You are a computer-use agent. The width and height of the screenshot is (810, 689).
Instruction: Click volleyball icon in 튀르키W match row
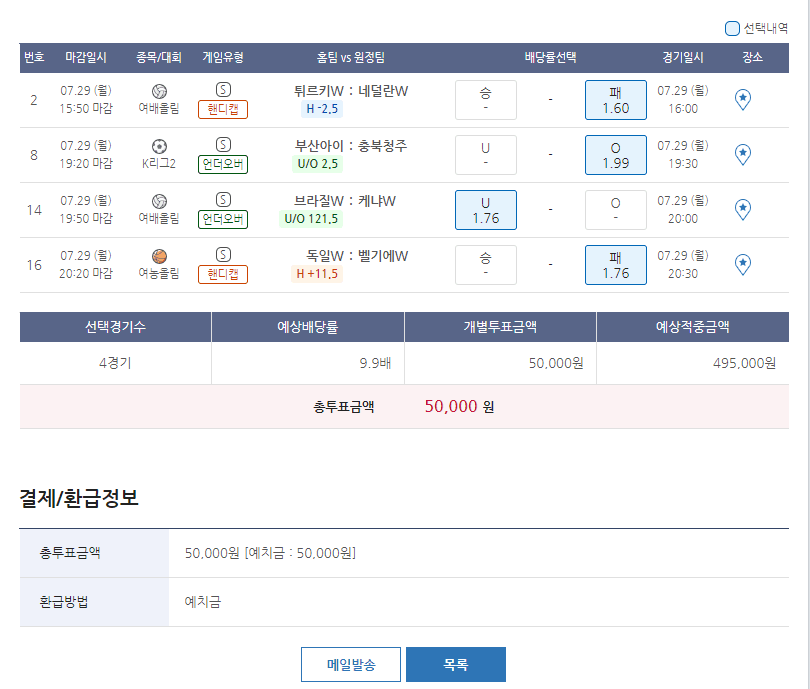(x=159, y=91)
